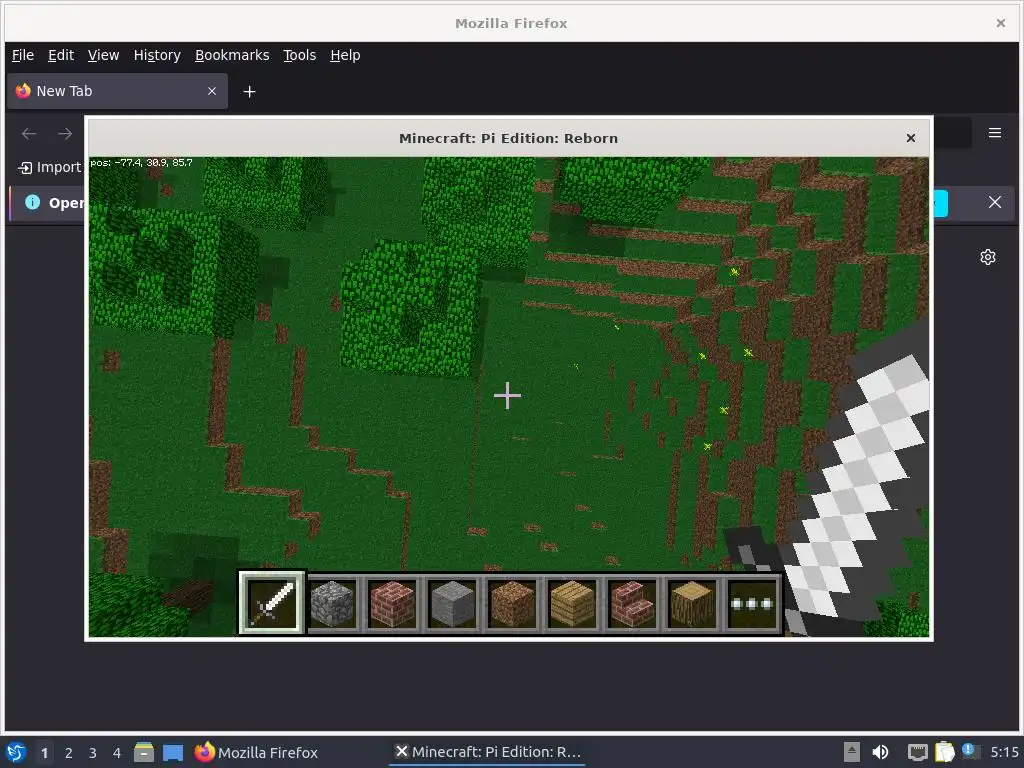
Task: Open the file manager taskbar icon
Action: click(x=144, y=752)
